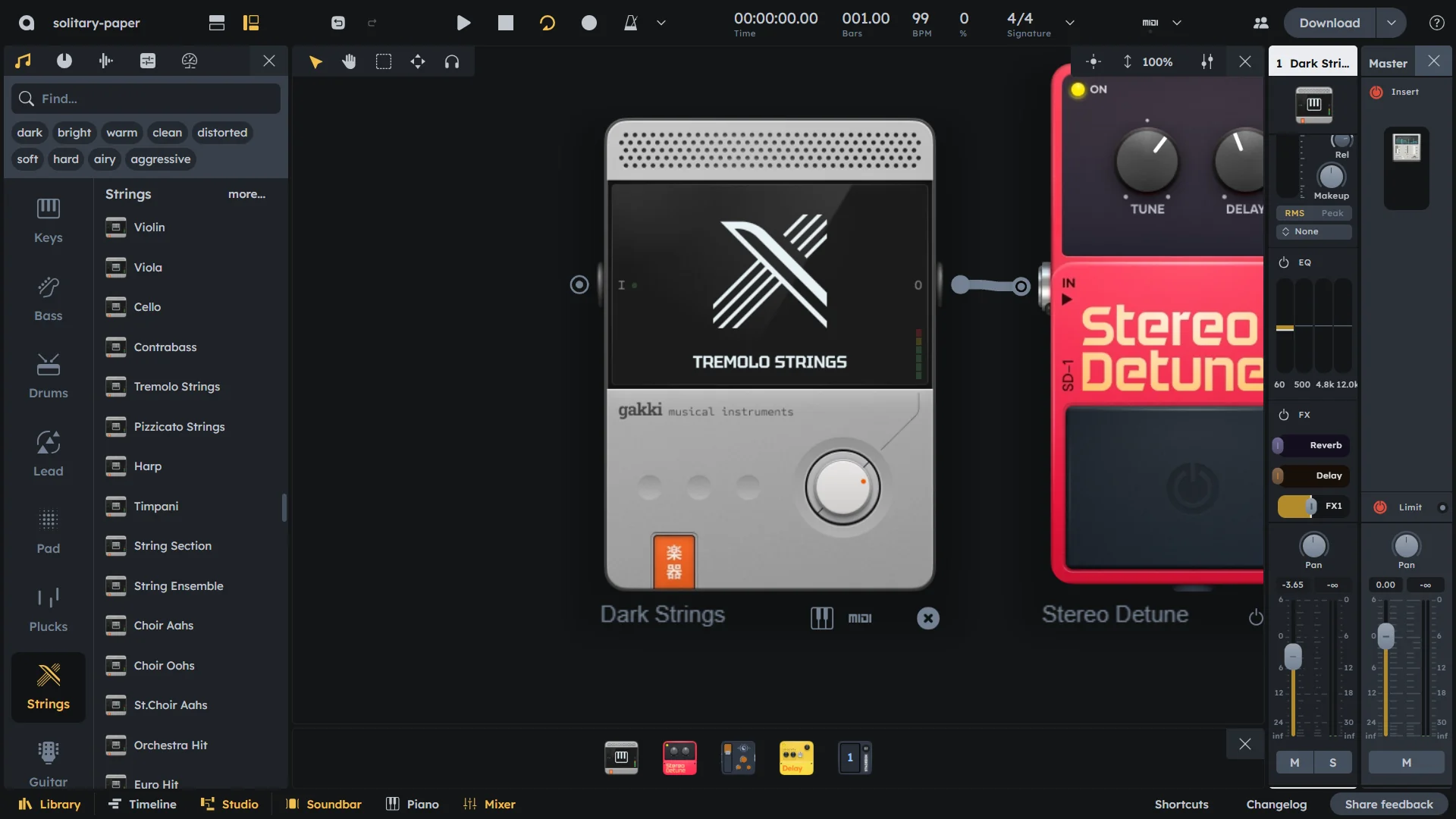This screenshot has width=1456, height=819.
Task: Click the Stereo Detune thumbnail in device chain
Action: pos(679,758)
